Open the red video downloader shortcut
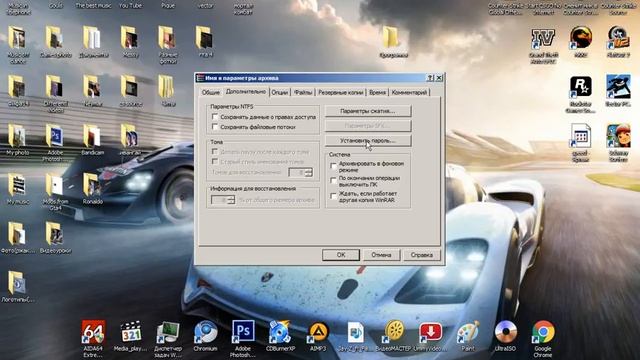Viewport: 640px width, 360px height. 430,333
